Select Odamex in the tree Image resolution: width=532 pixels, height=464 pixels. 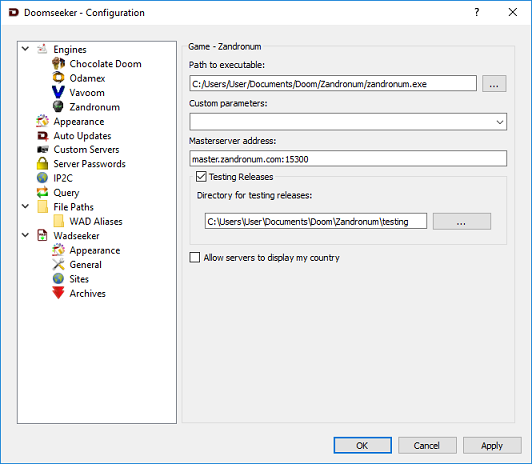point(87,78)
